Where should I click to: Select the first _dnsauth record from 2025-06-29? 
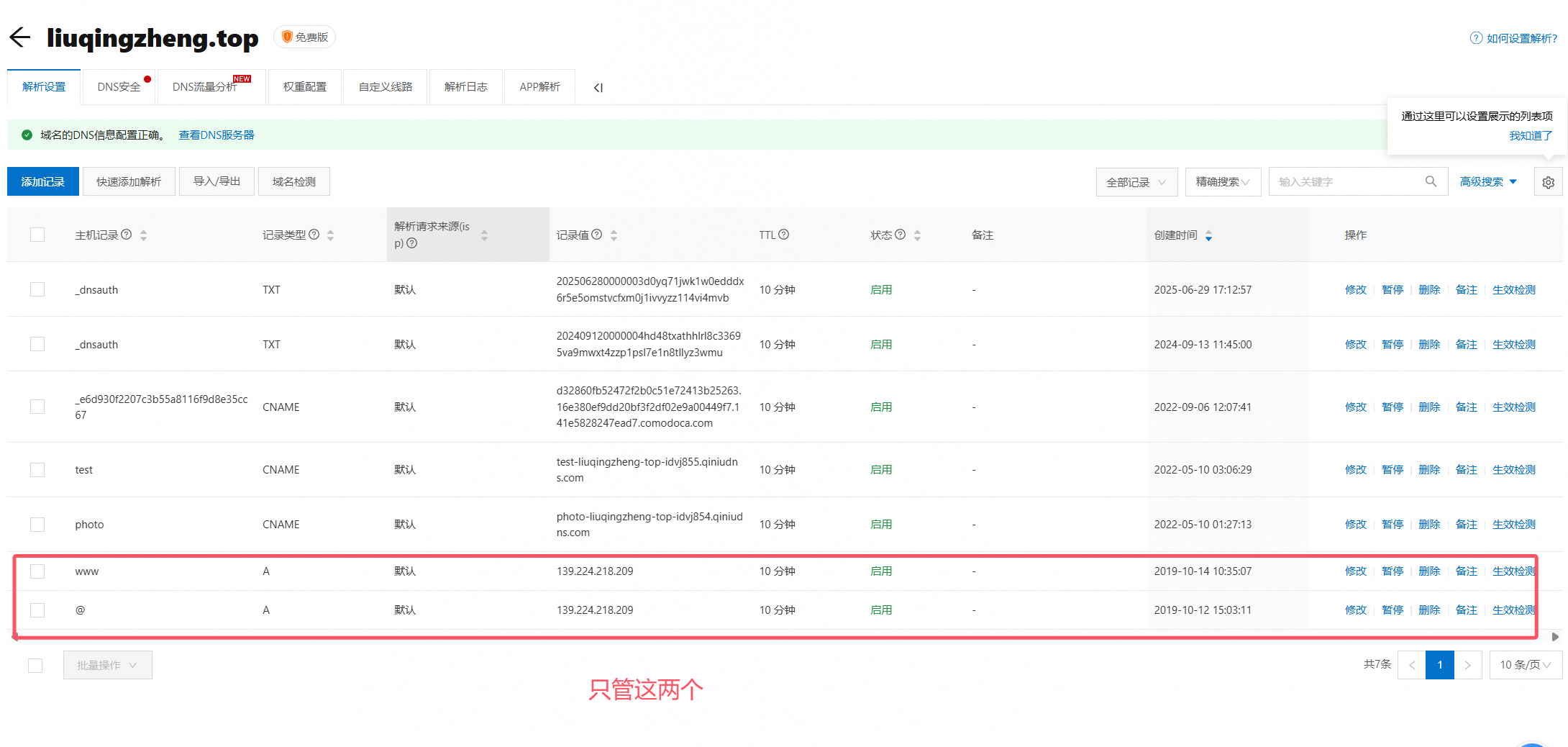[x=37, y=289]
